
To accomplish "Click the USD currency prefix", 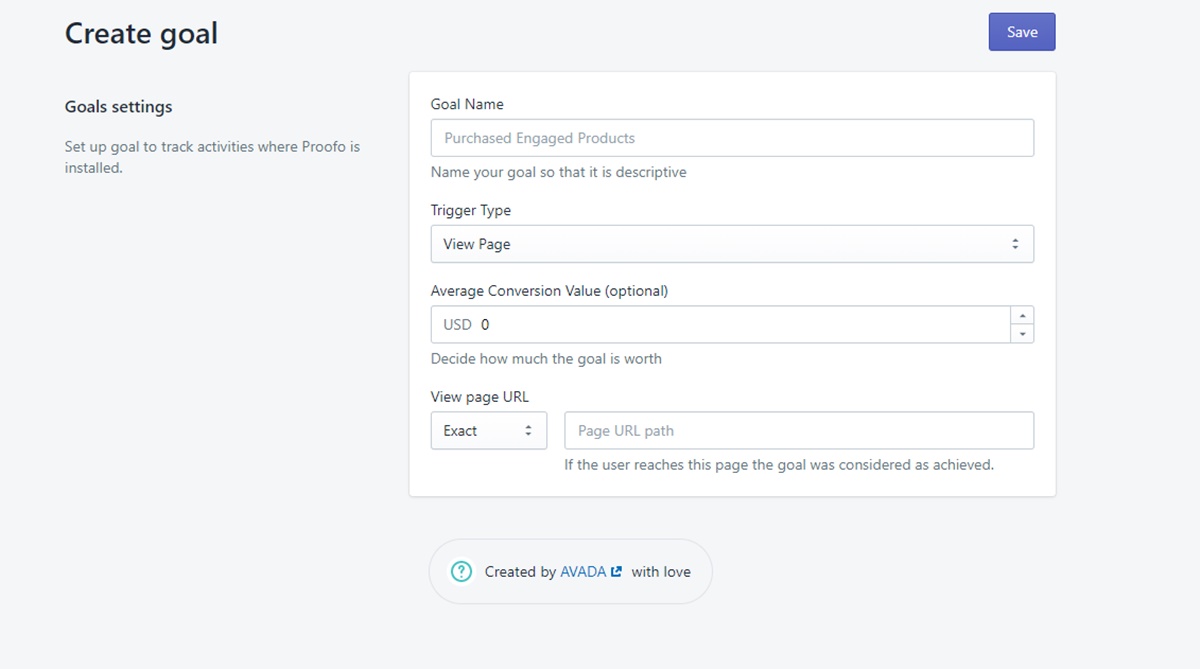I will (457, 325).
